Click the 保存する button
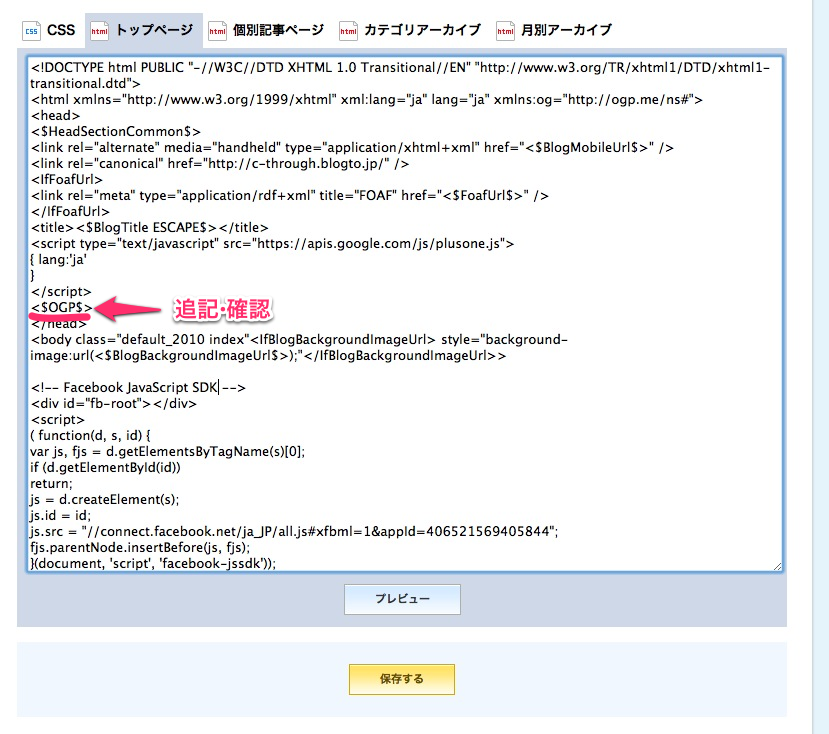829x734 pixels. (x=402, y=679)
